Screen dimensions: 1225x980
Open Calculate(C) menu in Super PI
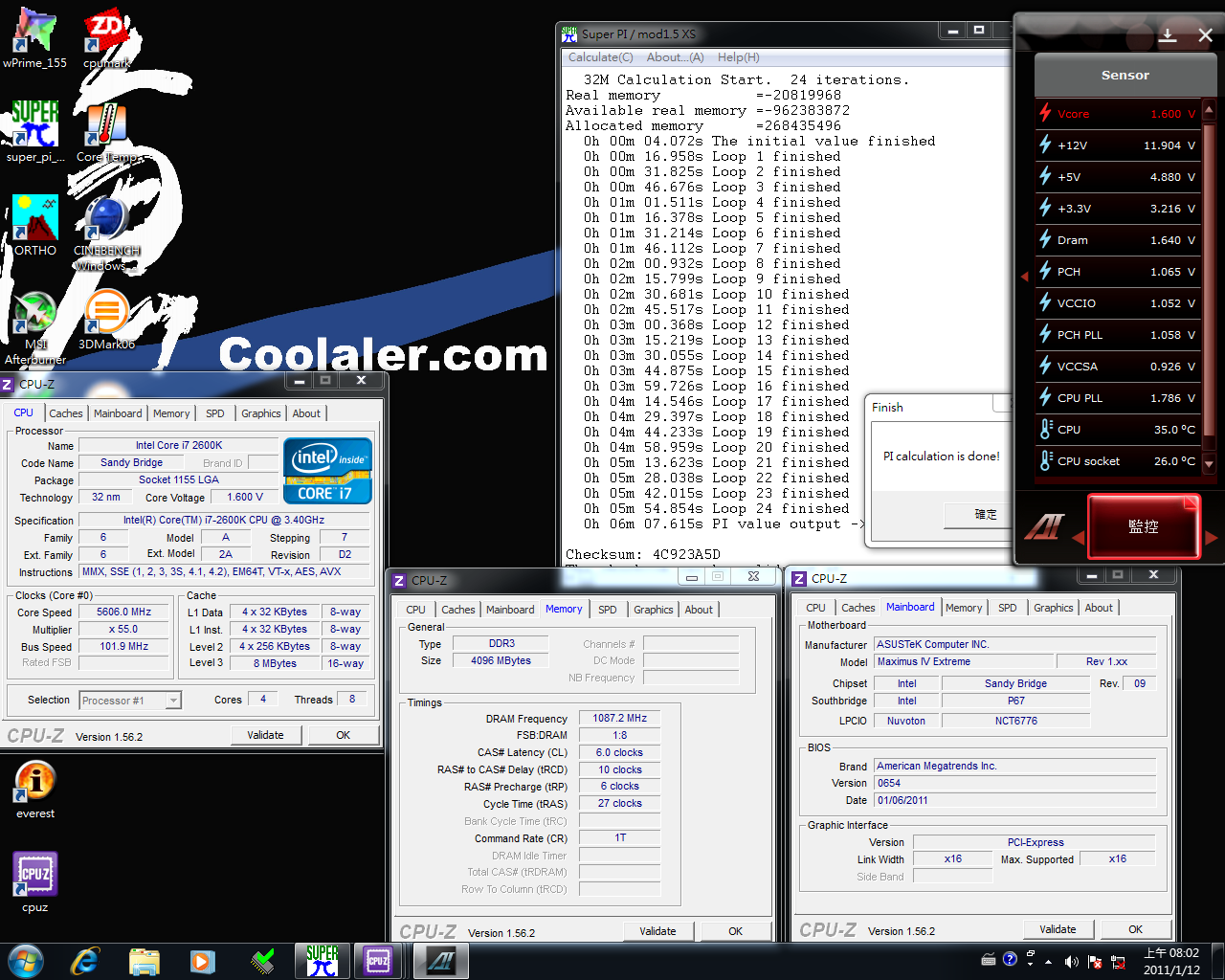601,57
